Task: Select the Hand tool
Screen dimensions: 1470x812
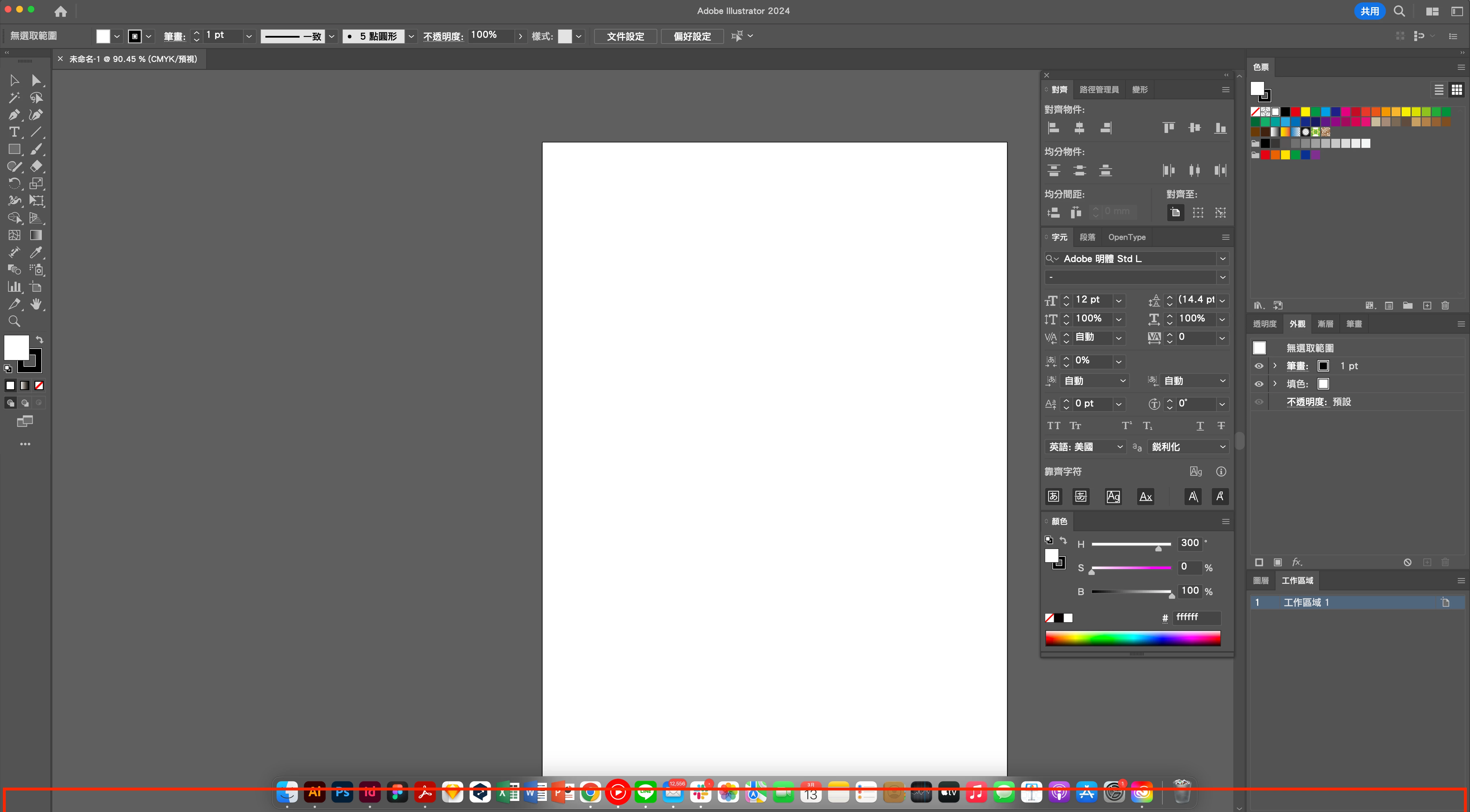Action: pos(36,303)
